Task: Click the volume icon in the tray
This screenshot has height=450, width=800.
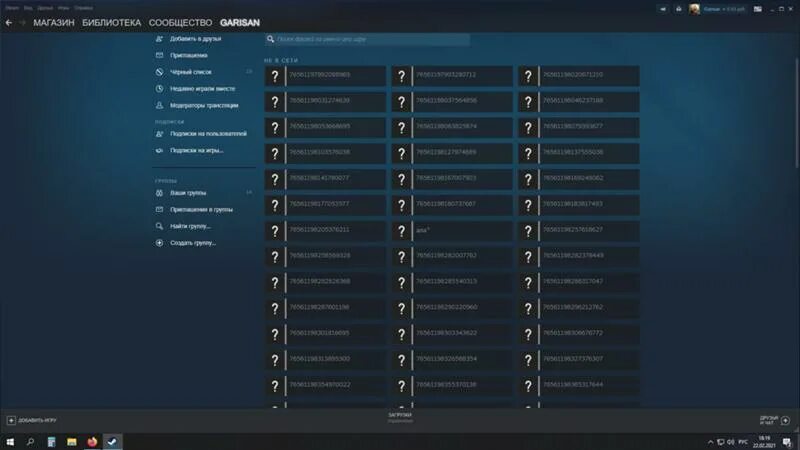Action: click(731, 442)
